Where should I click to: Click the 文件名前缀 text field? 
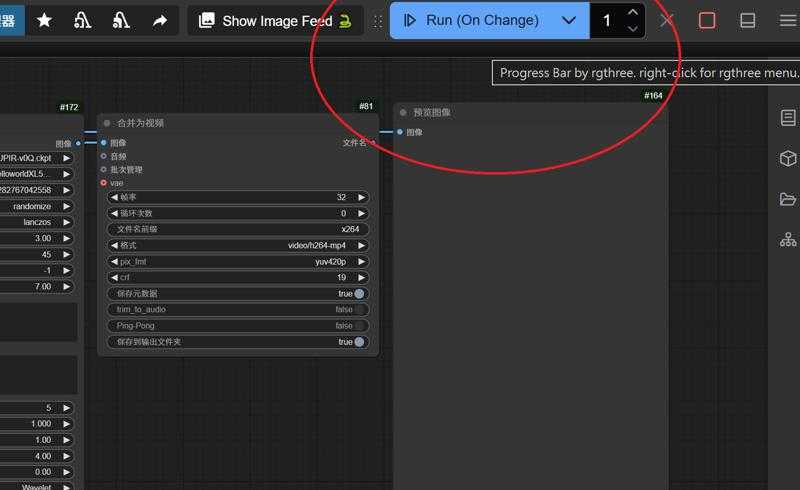click(x=237, y=230)
